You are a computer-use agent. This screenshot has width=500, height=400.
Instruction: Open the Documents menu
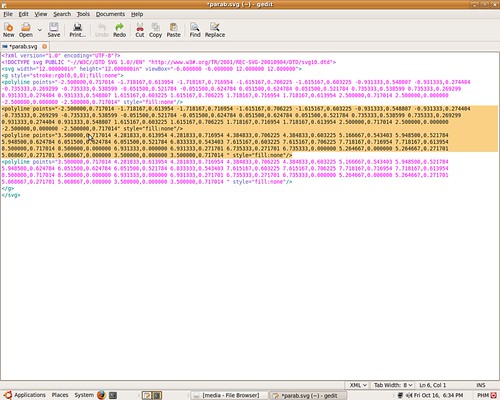110,14
